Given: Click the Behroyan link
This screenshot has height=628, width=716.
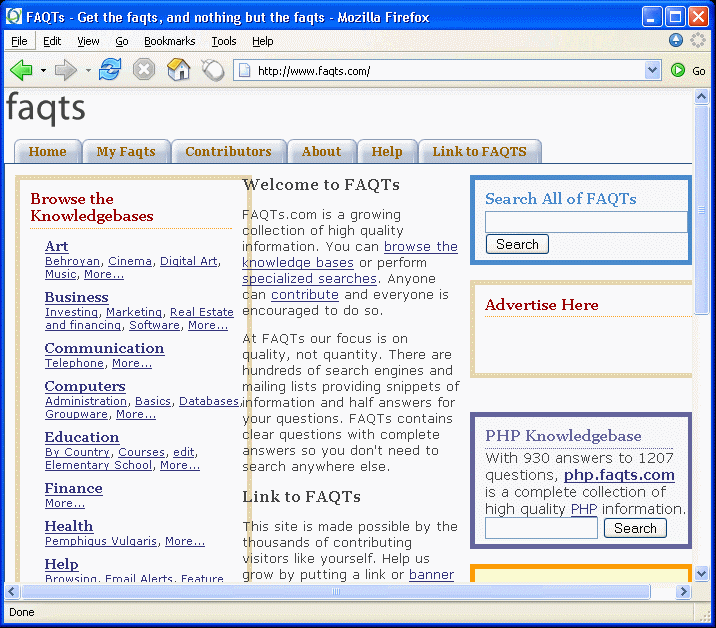Looking at the screenshot, I should coord(72,261).
